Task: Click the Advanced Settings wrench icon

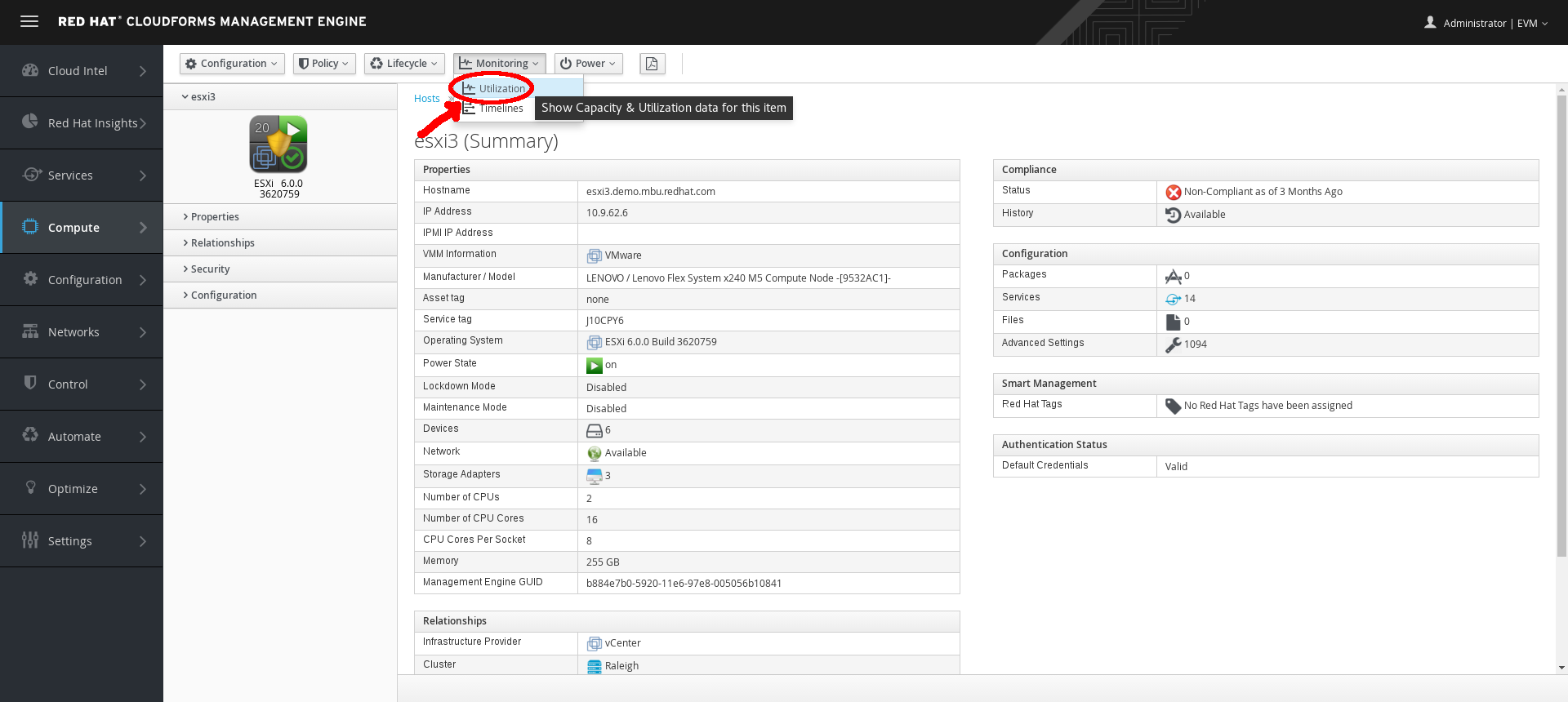Action: click(x=1174, y=344)
